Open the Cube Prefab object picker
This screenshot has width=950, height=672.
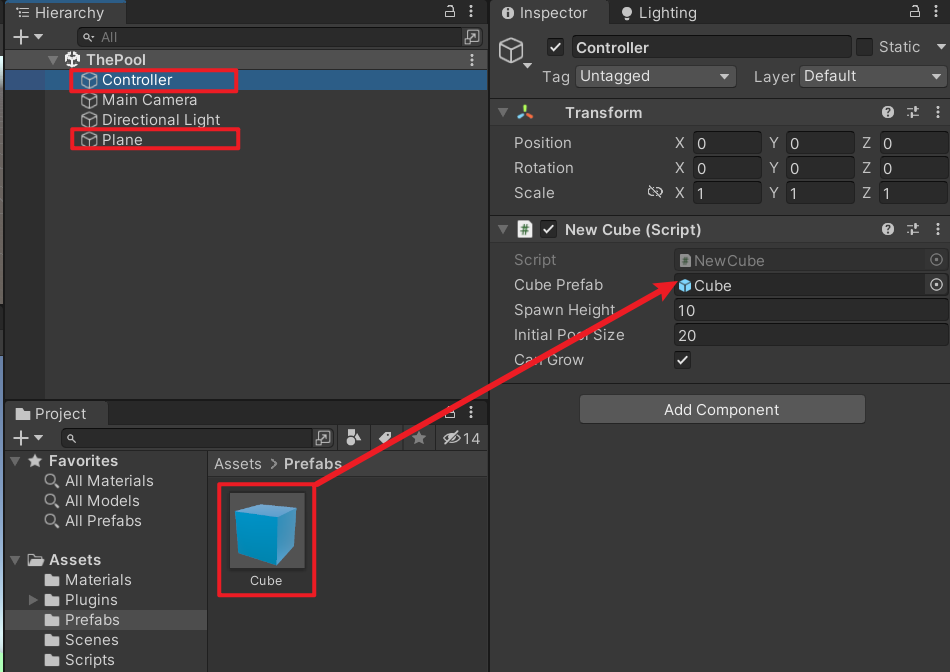pyautogui.click(x=936, y=285)
